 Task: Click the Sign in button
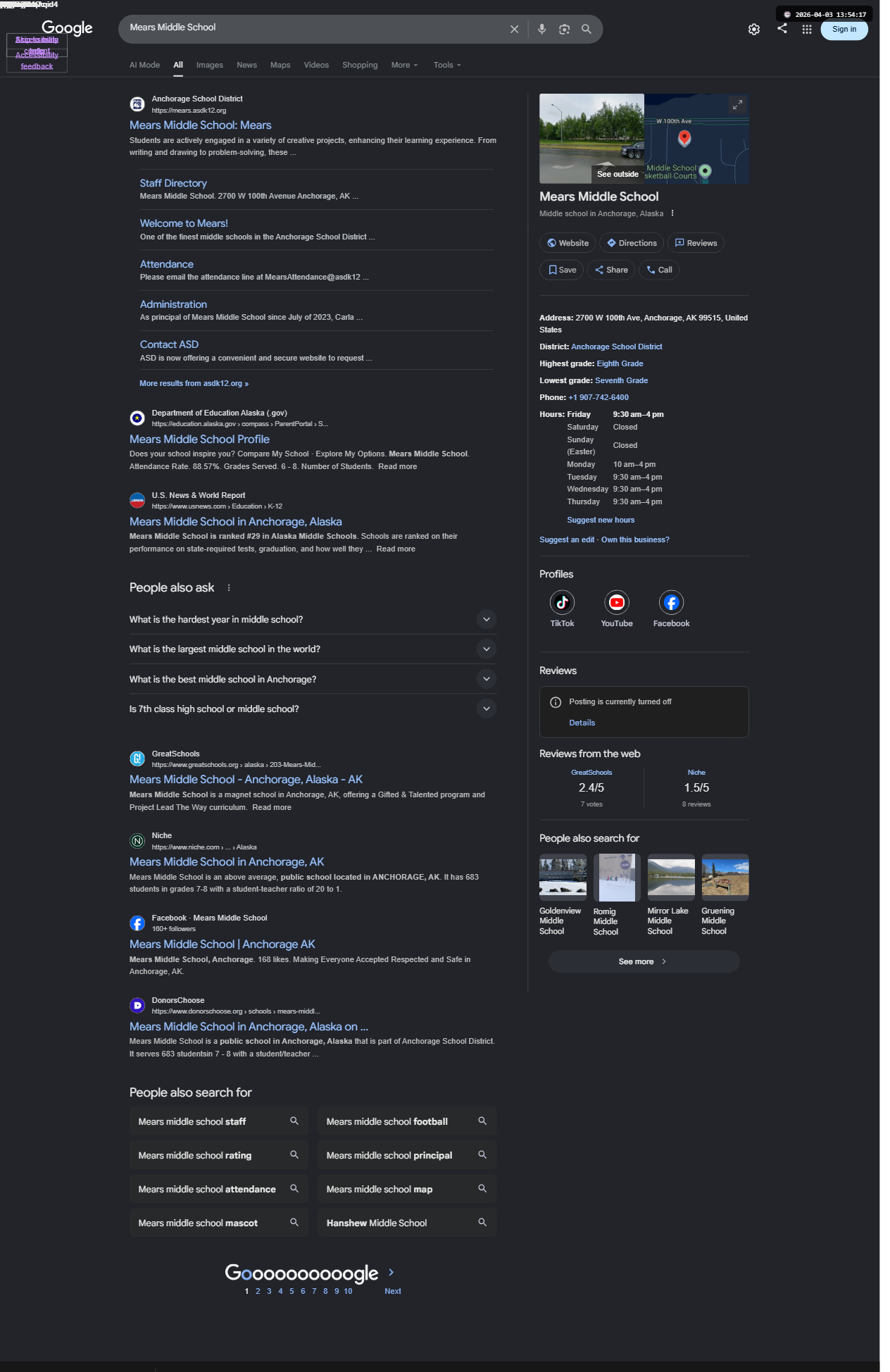(844, 29)
